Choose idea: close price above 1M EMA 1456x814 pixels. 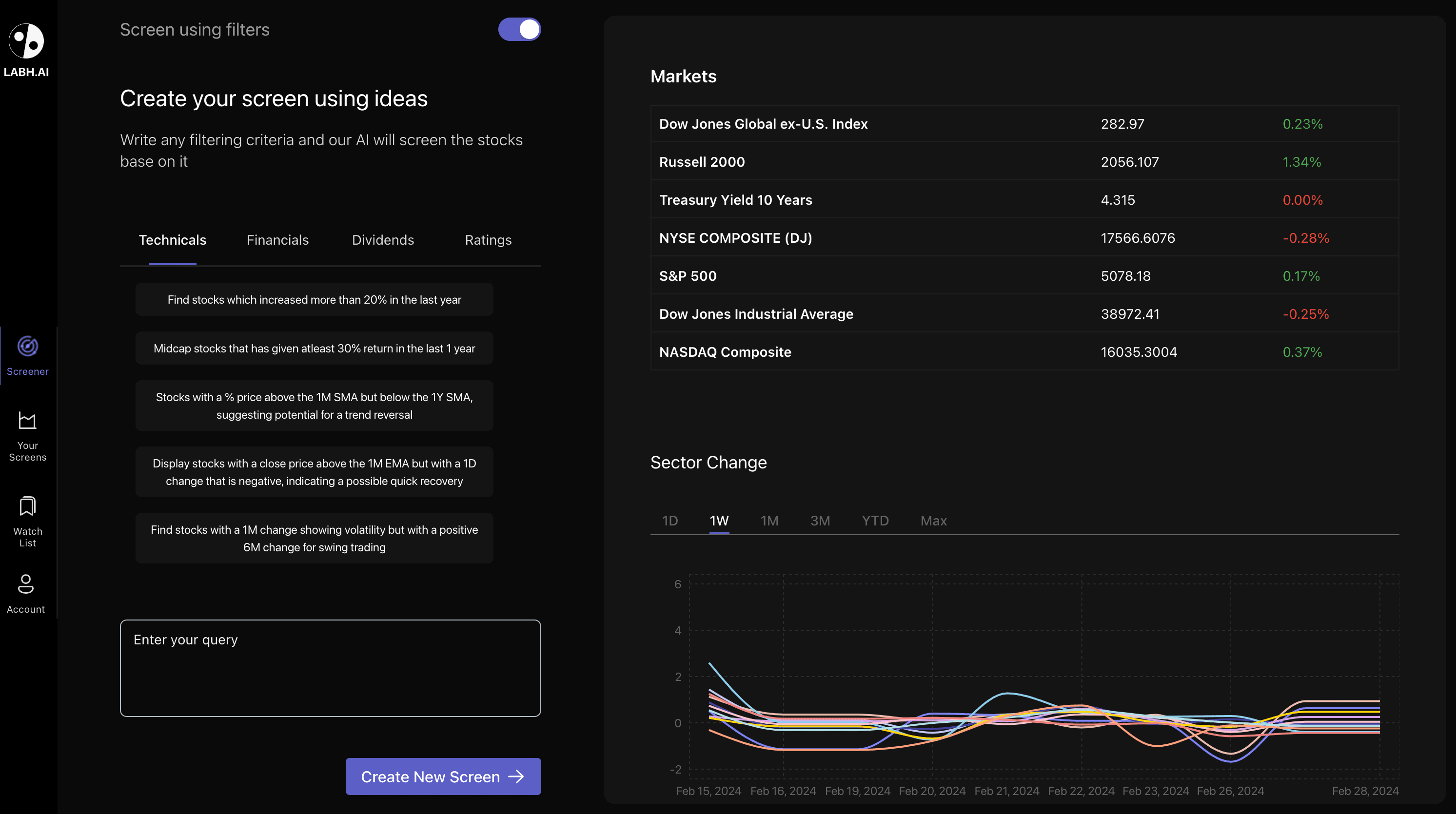click(x=314, y=472)
